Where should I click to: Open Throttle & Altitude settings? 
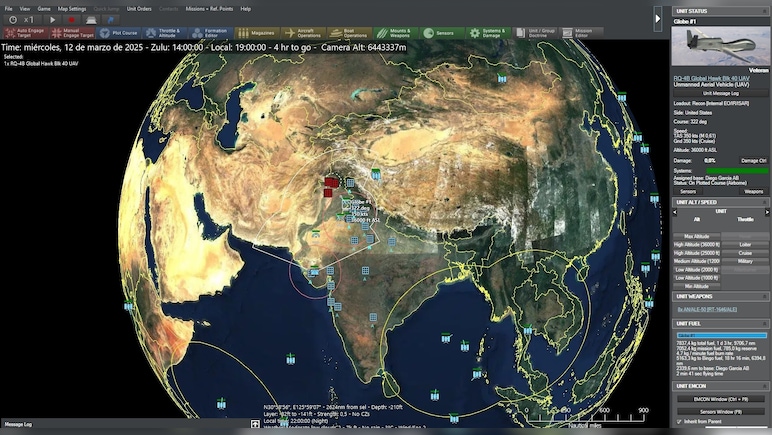[x=164, y=33]
